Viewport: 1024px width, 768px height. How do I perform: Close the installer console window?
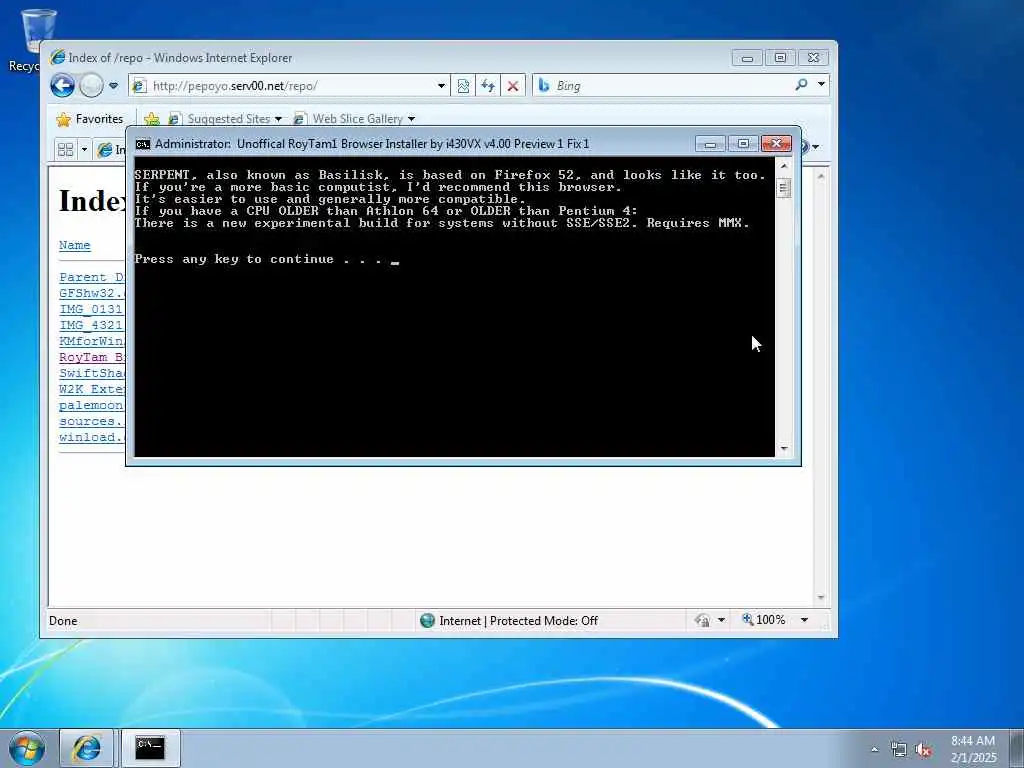[x=776, y=144]
